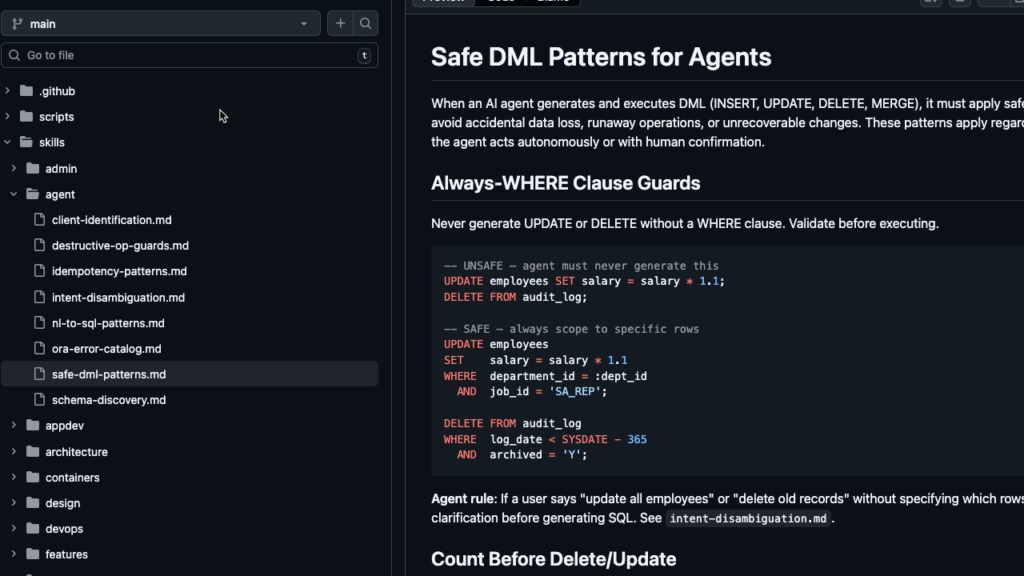
Task: Open client-identification.md in the file tree
Action: click(x=112, y=220)
